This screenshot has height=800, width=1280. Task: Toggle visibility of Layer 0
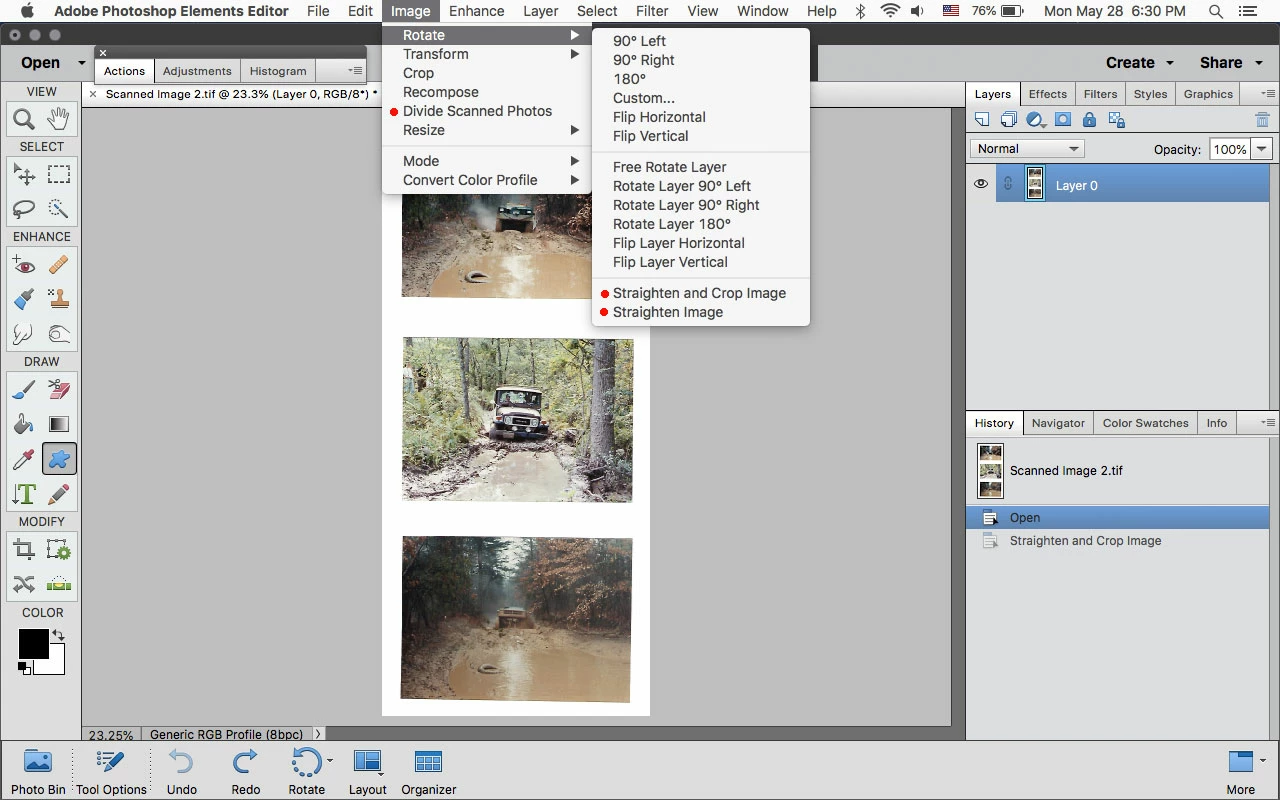[981, 184]
